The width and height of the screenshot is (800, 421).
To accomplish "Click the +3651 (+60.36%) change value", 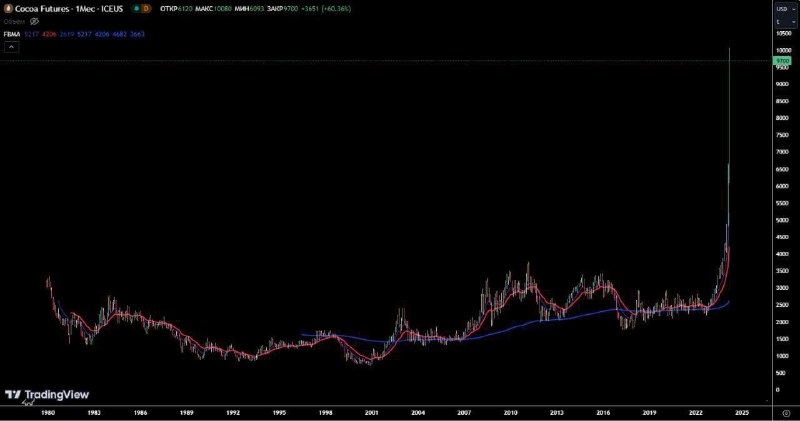I will point(326,9).
